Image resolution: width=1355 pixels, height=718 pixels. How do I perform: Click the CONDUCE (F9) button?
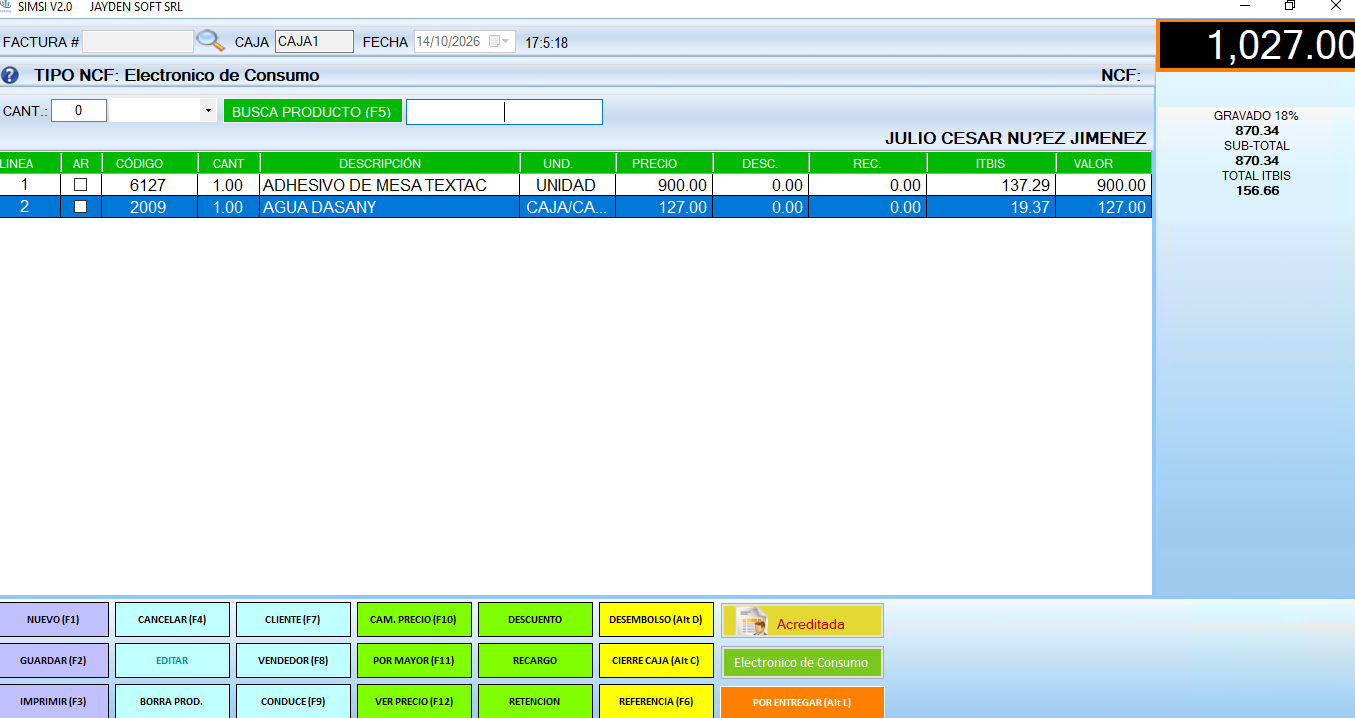[293, 701]
